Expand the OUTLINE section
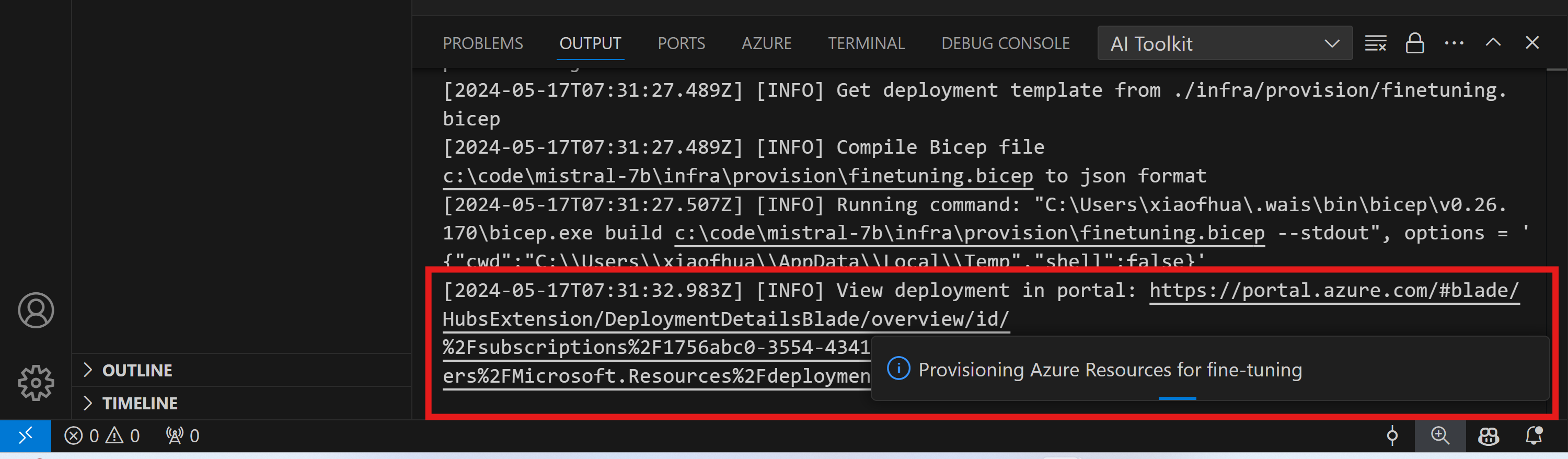This screenshot has height=459, width=1568. [x=137, y=370]
